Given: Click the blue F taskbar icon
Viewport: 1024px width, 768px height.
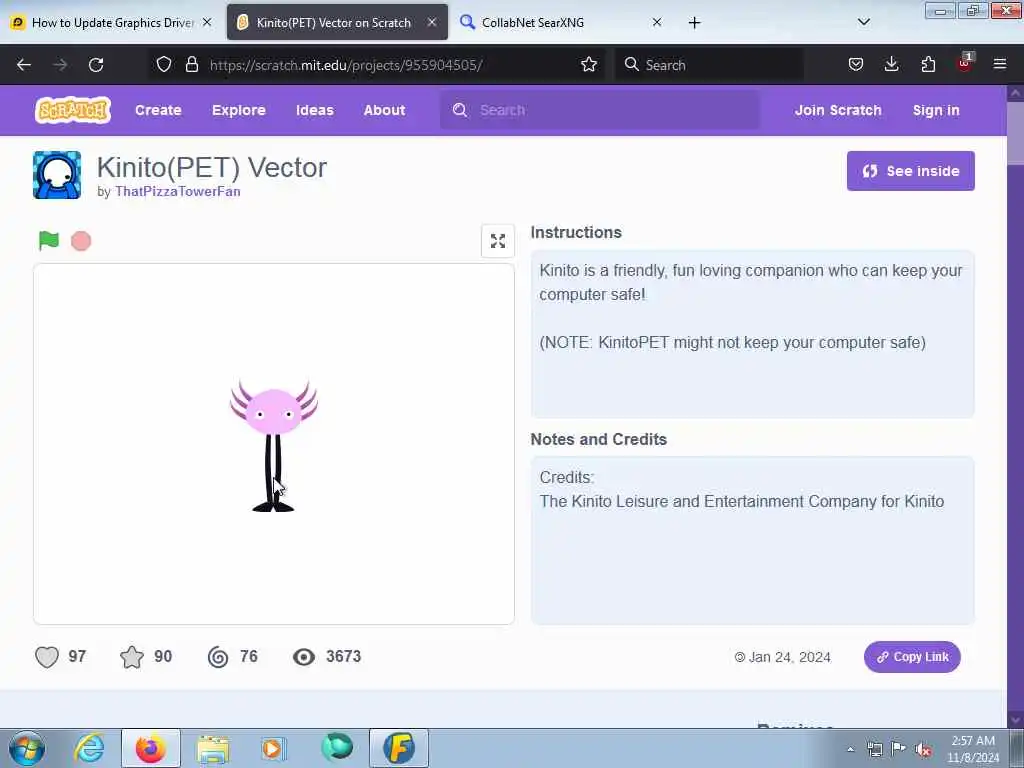Looking at the screenshot, I should (398, 748).
